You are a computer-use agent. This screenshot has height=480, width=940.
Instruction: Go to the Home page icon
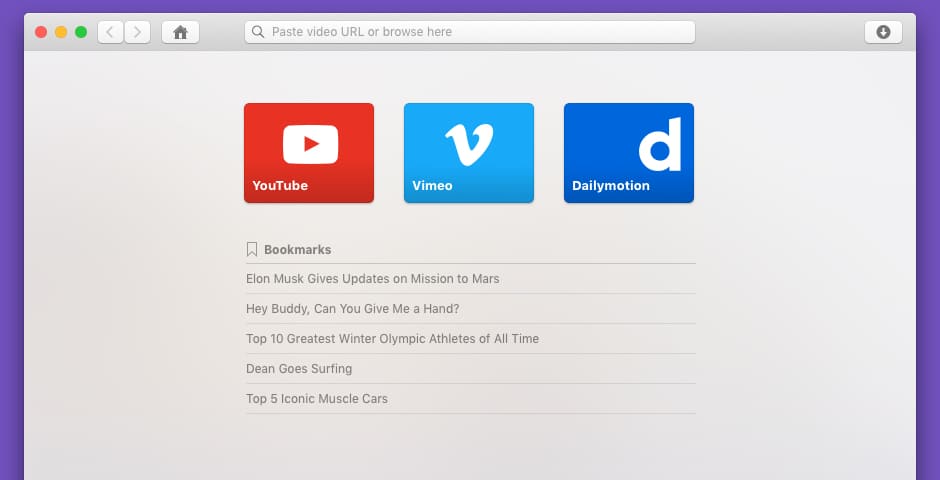(180, 32)
